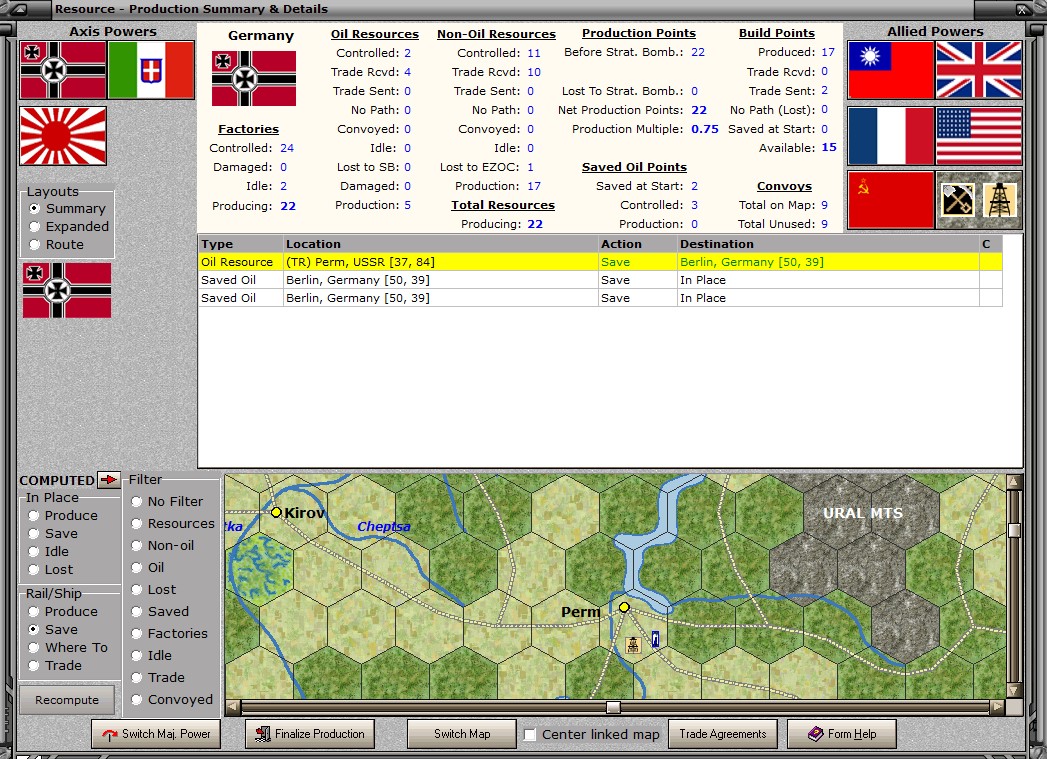Select the Japan rising sun flag
Image resolution: width=1047 pixels, height=759 pixels.
63,136
